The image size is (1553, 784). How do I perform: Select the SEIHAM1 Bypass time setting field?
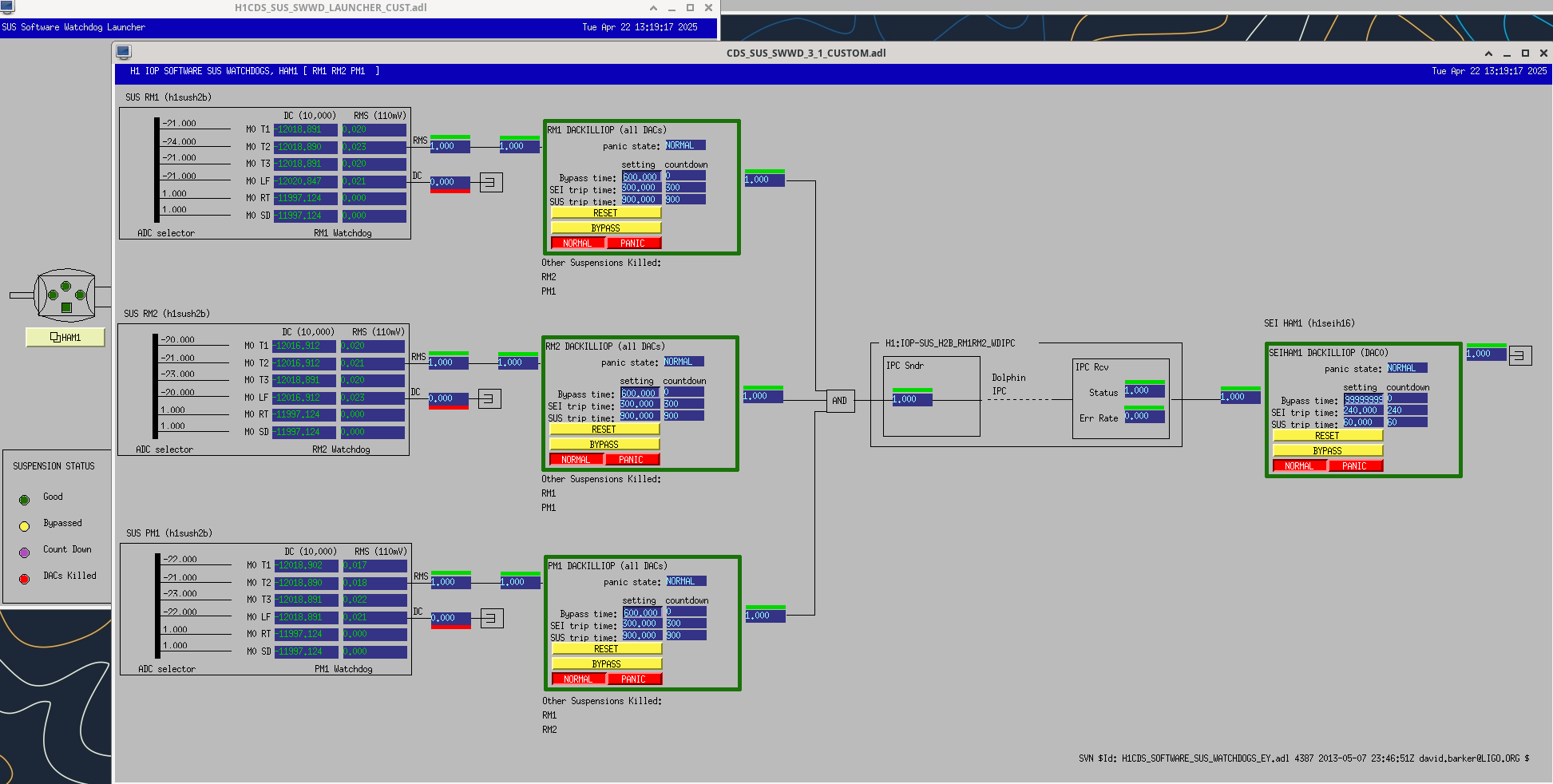(x=1363, y=399)
